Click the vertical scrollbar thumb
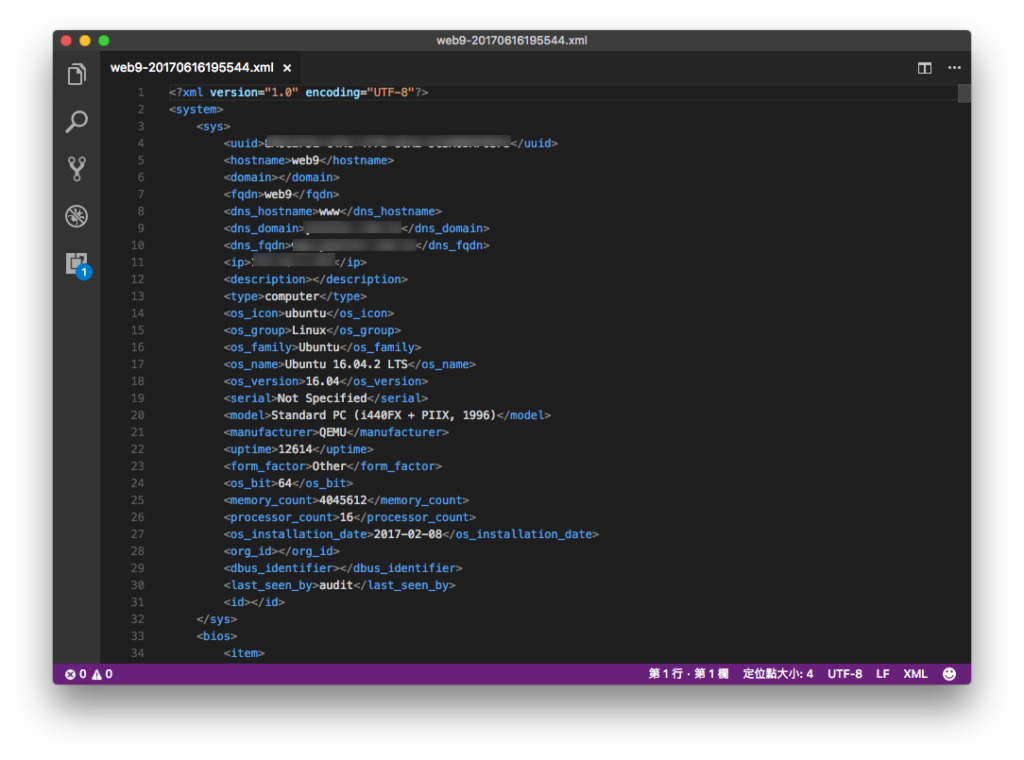The height and width of the screenshot is (760, 1024). coord(964,93)
